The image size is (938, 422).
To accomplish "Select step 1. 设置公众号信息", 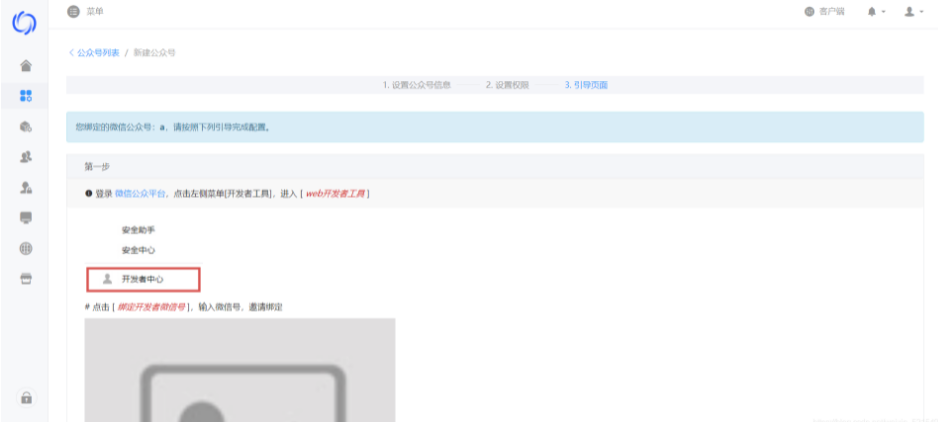I will [416, 85].
